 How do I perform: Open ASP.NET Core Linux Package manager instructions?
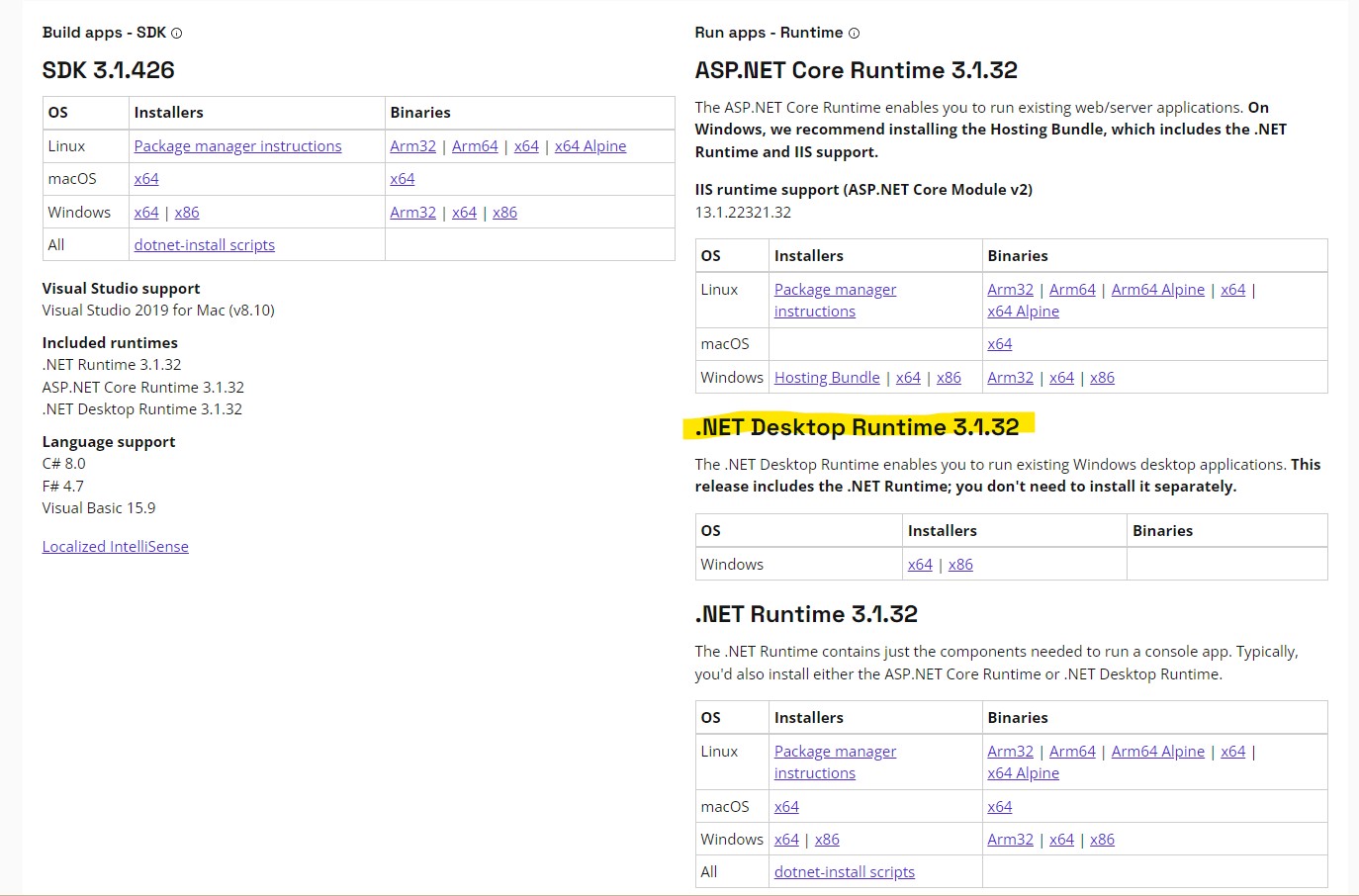tap(835, 301)
